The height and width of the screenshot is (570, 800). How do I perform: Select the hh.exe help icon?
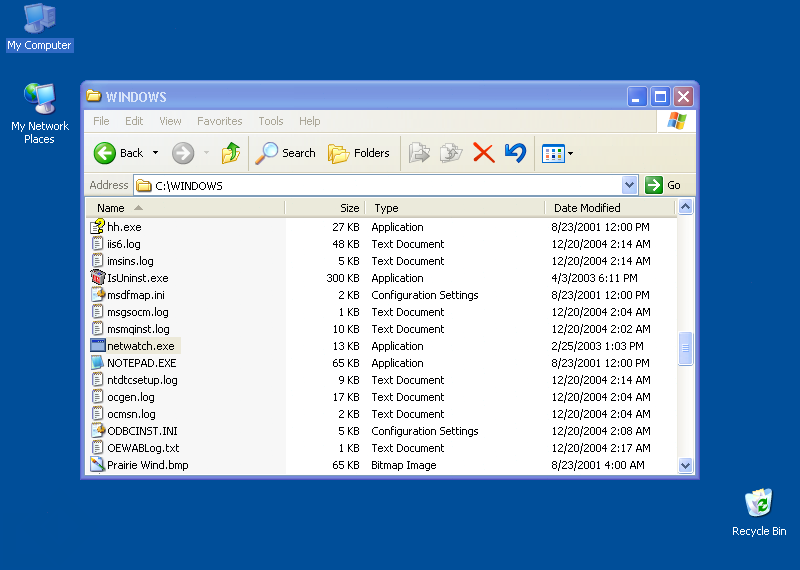[x=97, y=227]
